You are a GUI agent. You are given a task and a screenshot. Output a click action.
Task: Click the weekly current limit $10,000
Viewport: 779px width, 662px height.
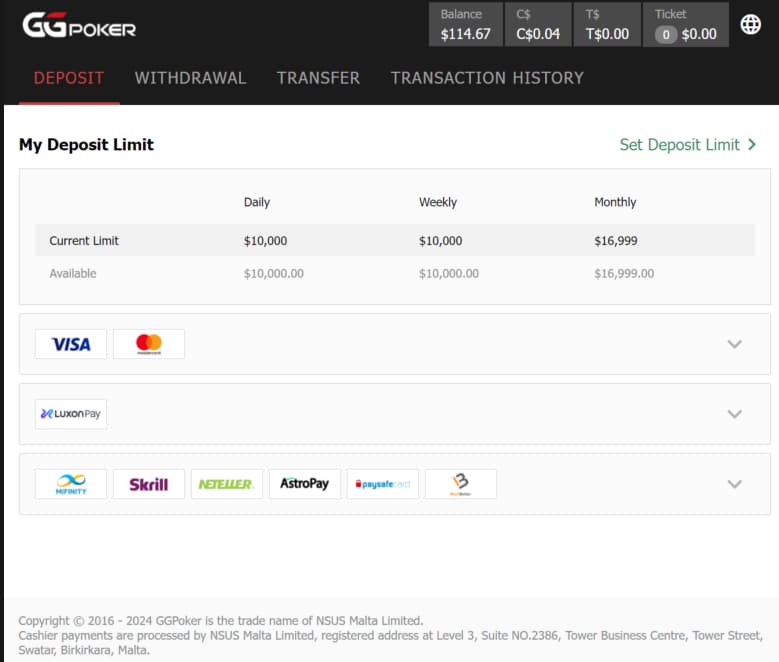pyautogui.click(x=440, y=241)
